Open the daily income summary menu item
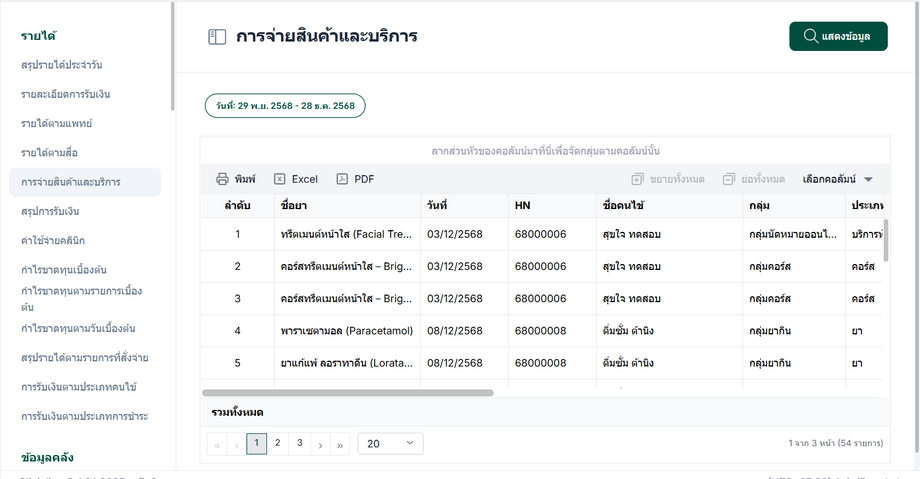This screenshot has height=479, width=920. pos(62,65)
